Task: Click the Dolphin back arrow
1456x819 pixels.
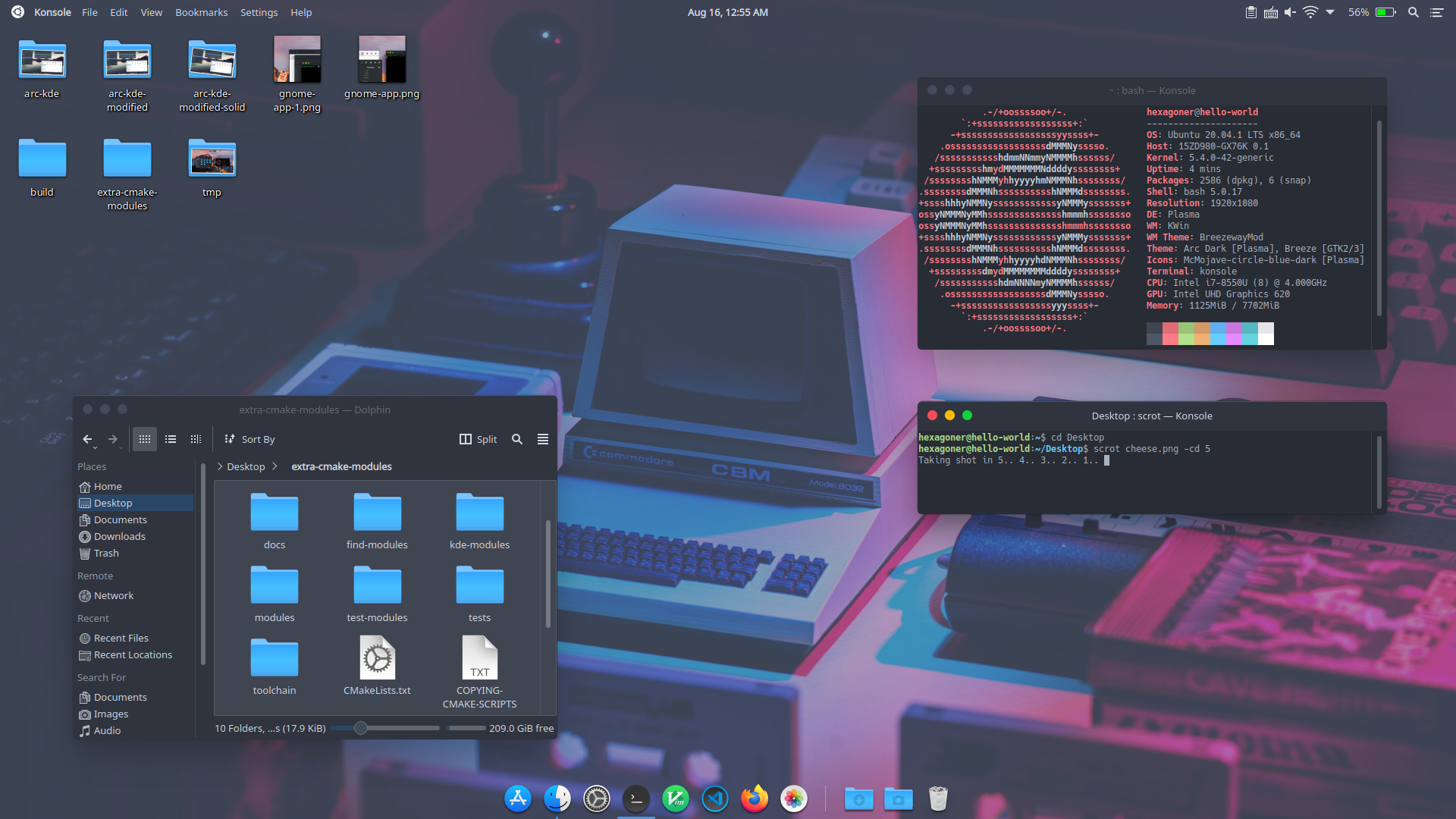Action: pos(88,439)
